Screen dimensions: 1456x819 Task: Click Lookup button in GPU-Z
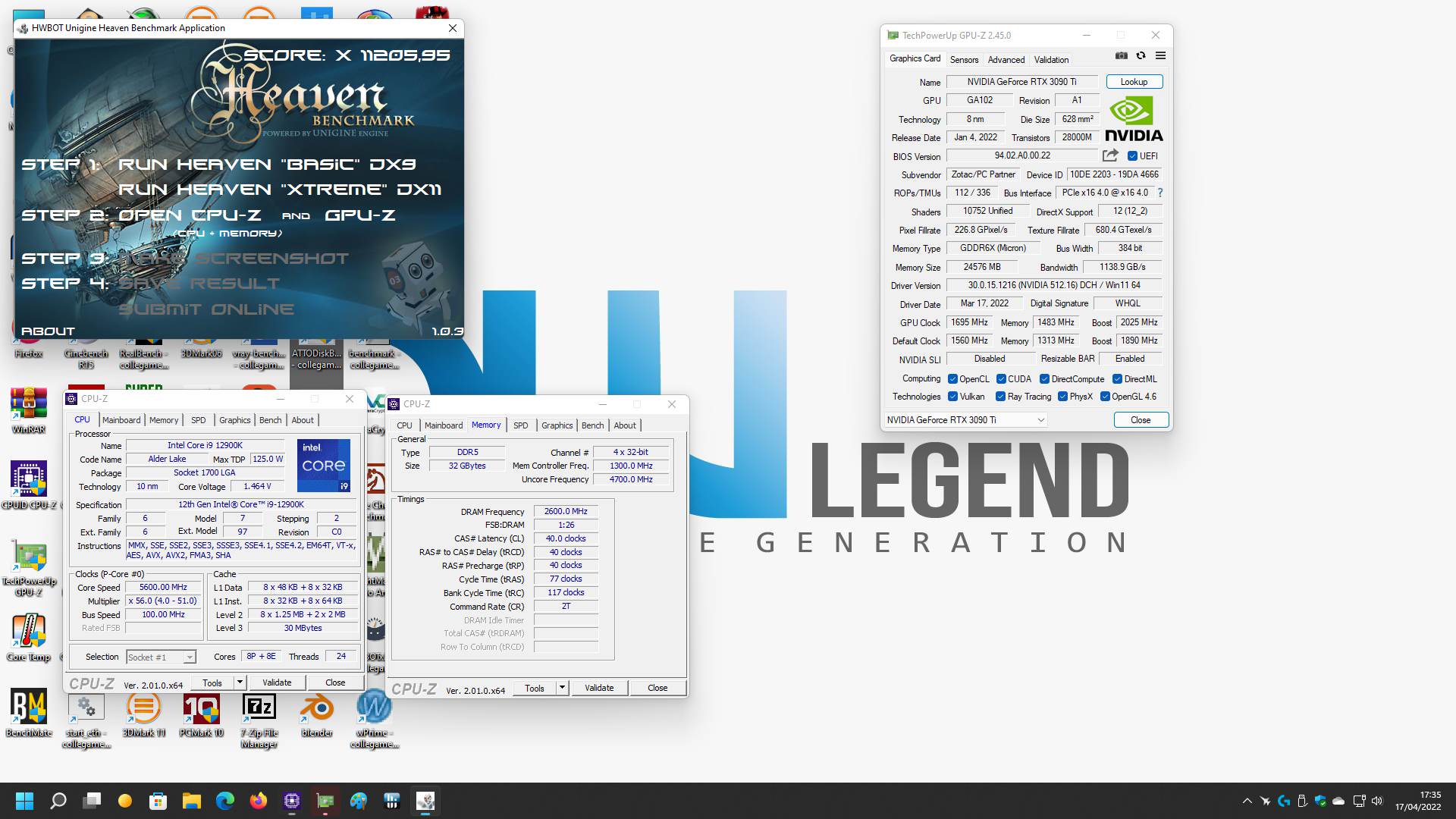pos(1134,82)
